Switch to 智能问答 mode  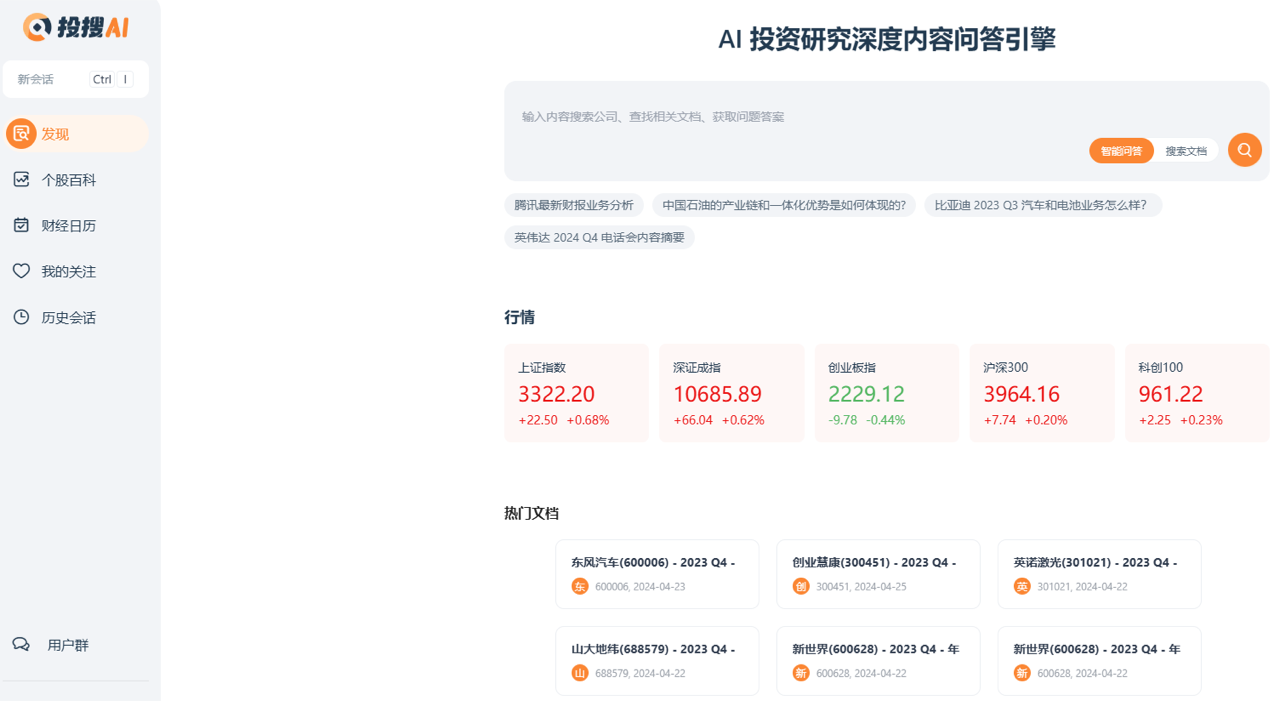point(1121,151)
